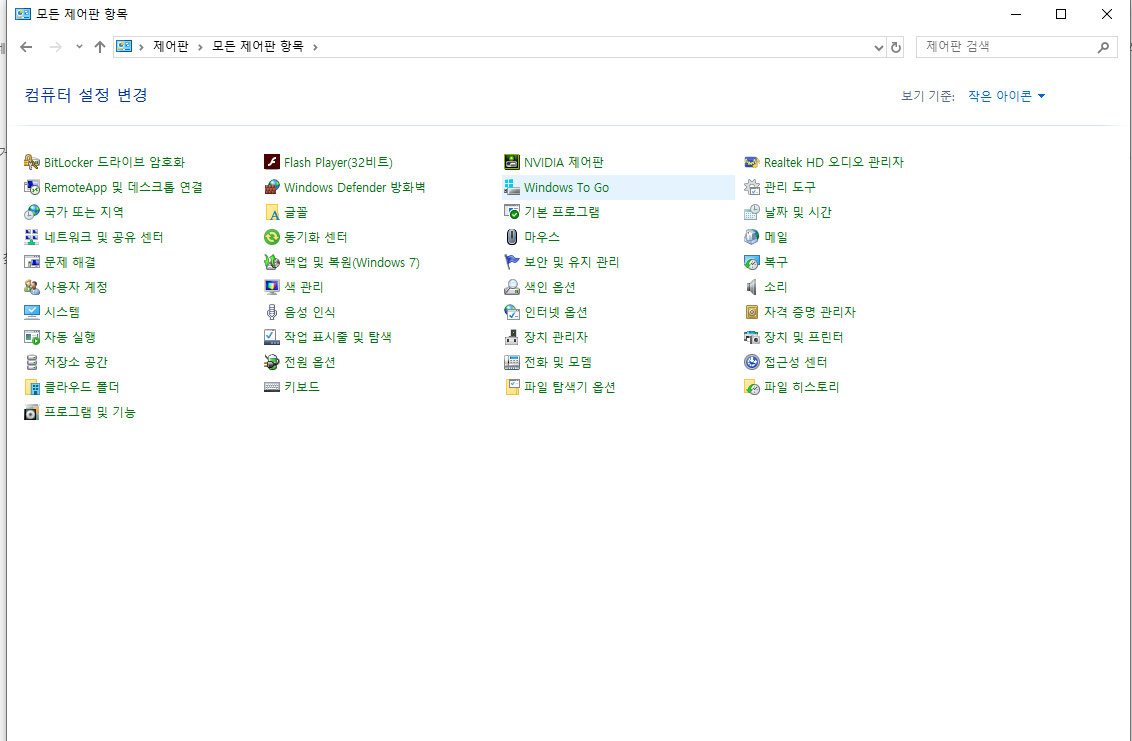Click the 색인 옵션 magnifier icon
Image resolution: width=1132 pixels, height=741 pixels.
click(x=512, y=287)
